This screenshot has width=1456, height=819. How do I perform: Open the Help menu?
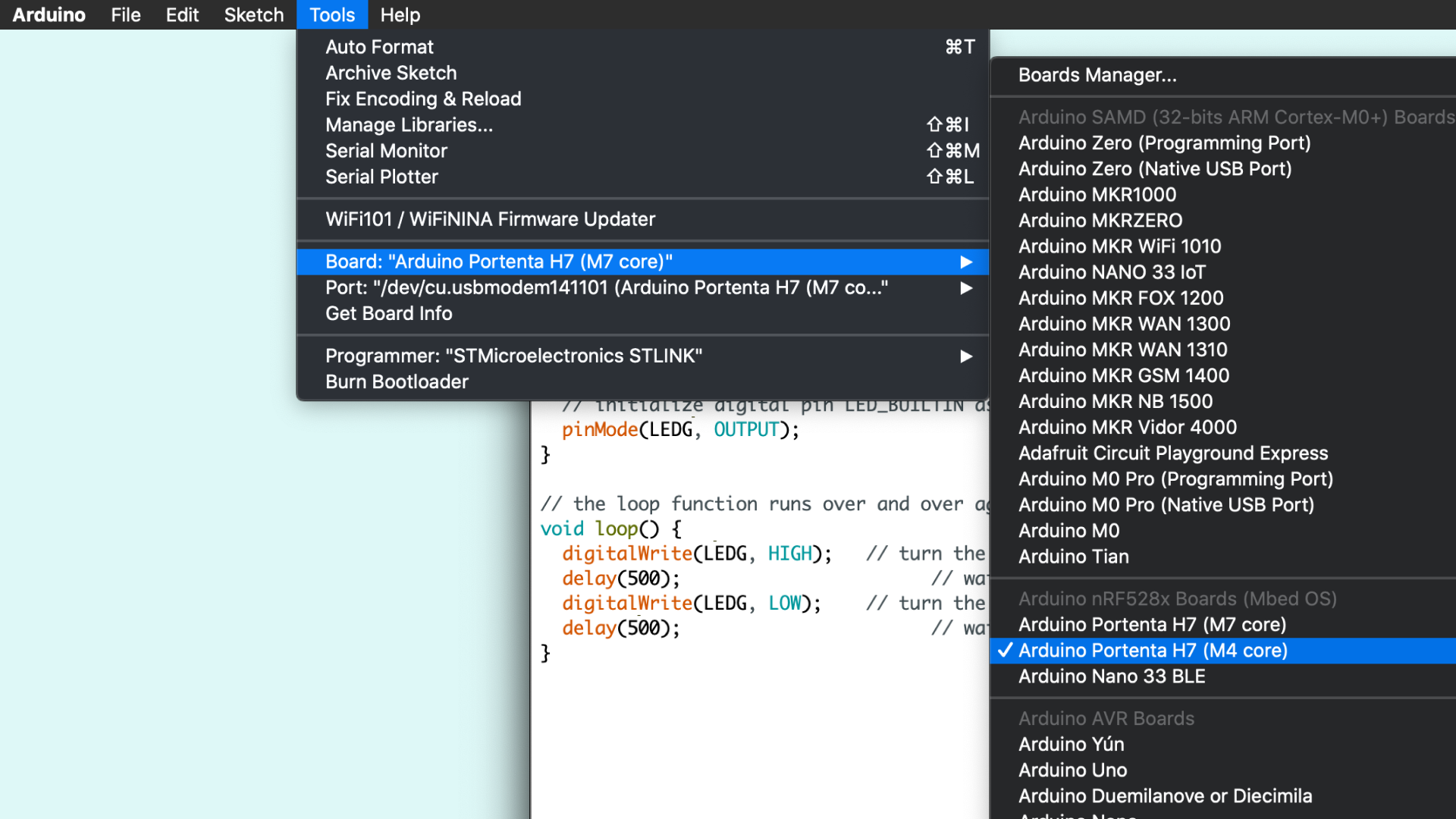pyautogui.click(x=400, y=14)
